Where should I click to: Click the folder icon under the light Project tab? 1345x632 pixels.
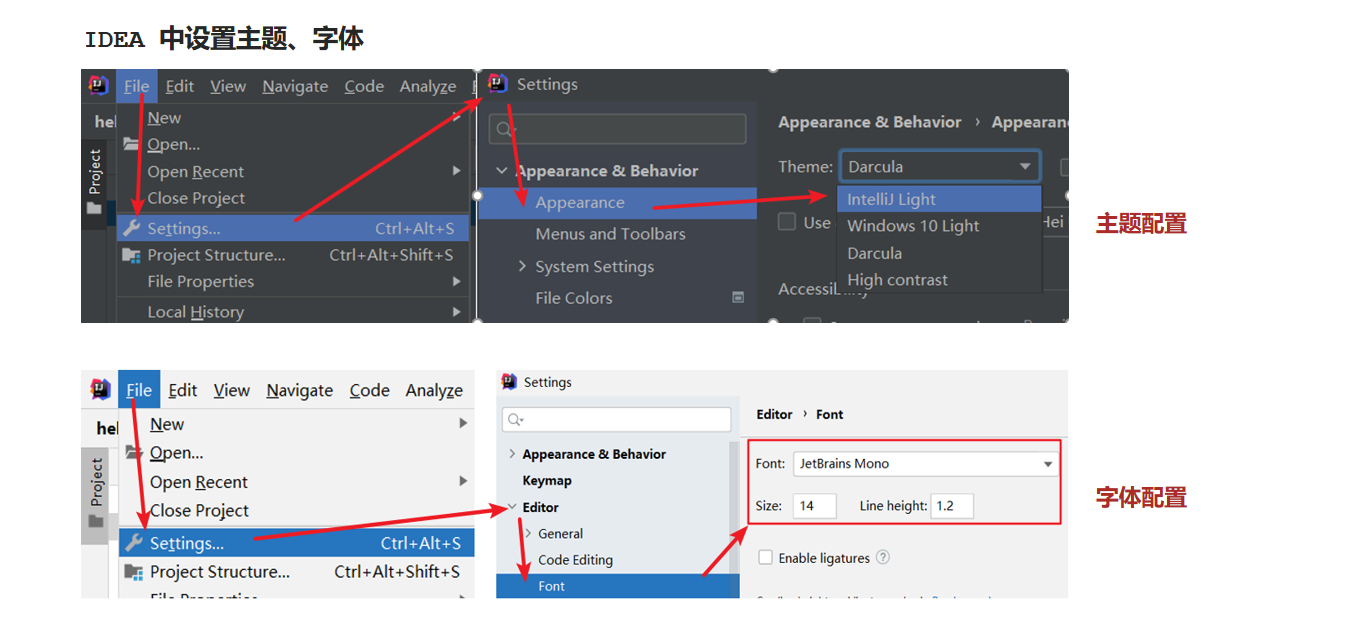click(x=96, y=521)
